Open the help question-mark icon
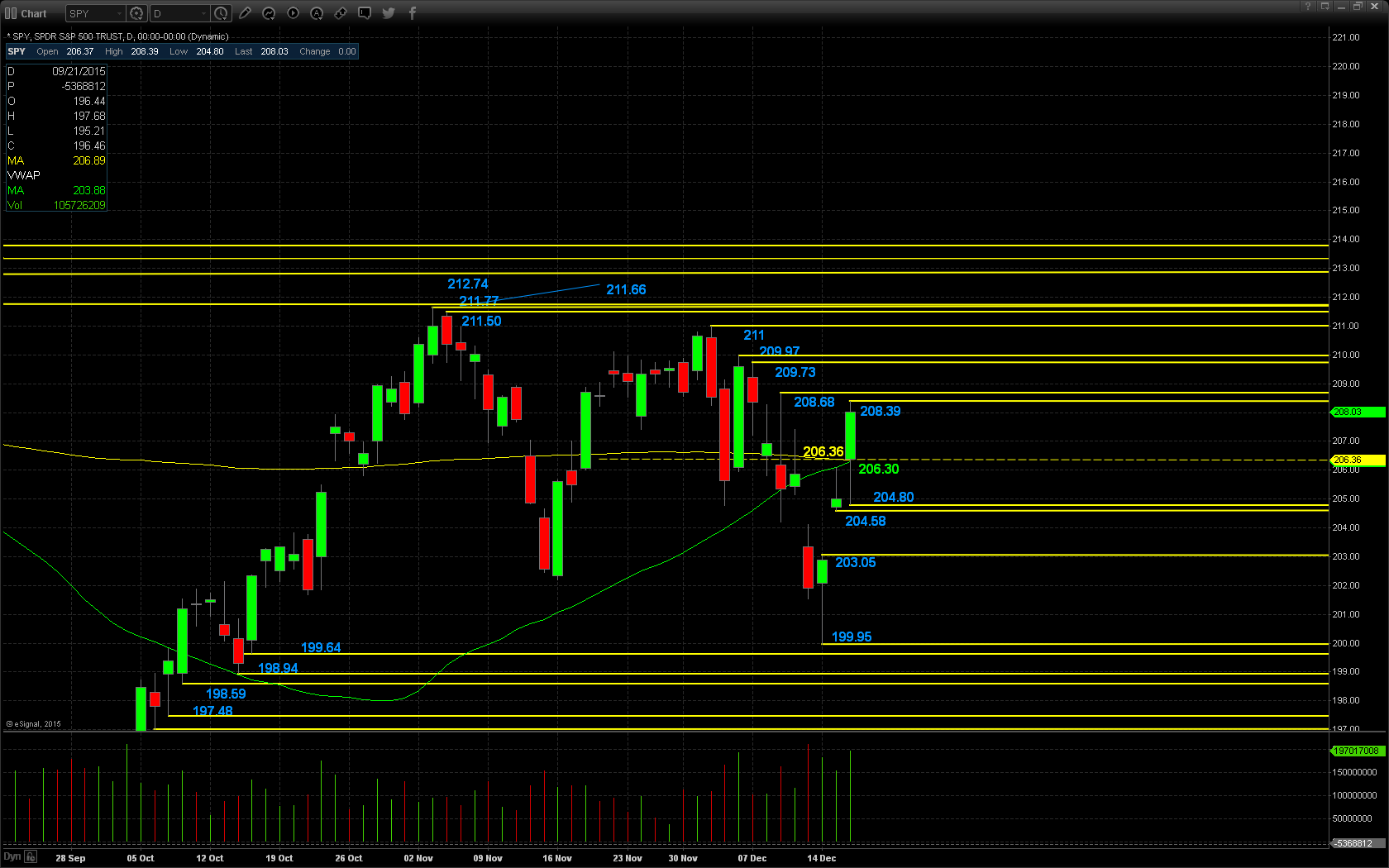Viewport: 1389px width, 868px height. 1307,6
